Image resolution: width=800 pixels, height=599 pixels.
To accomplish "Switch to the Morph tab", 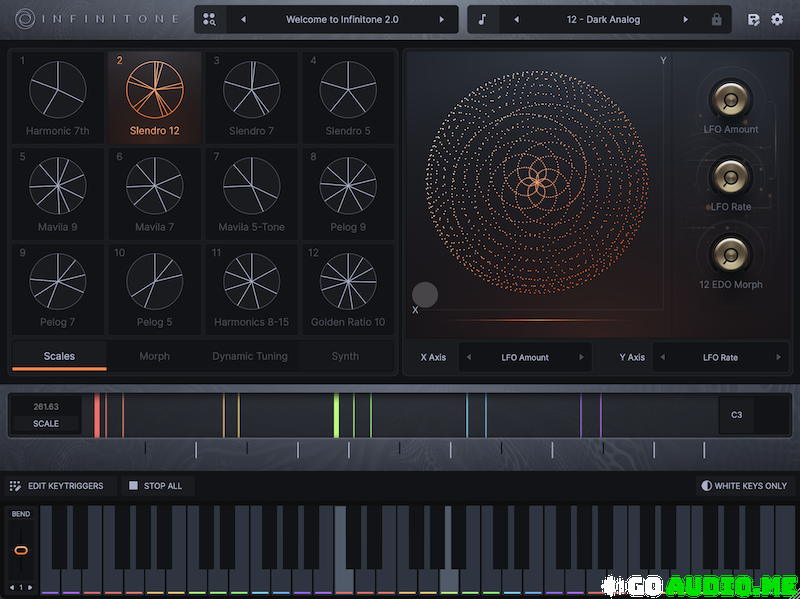I will coord(155,356).
